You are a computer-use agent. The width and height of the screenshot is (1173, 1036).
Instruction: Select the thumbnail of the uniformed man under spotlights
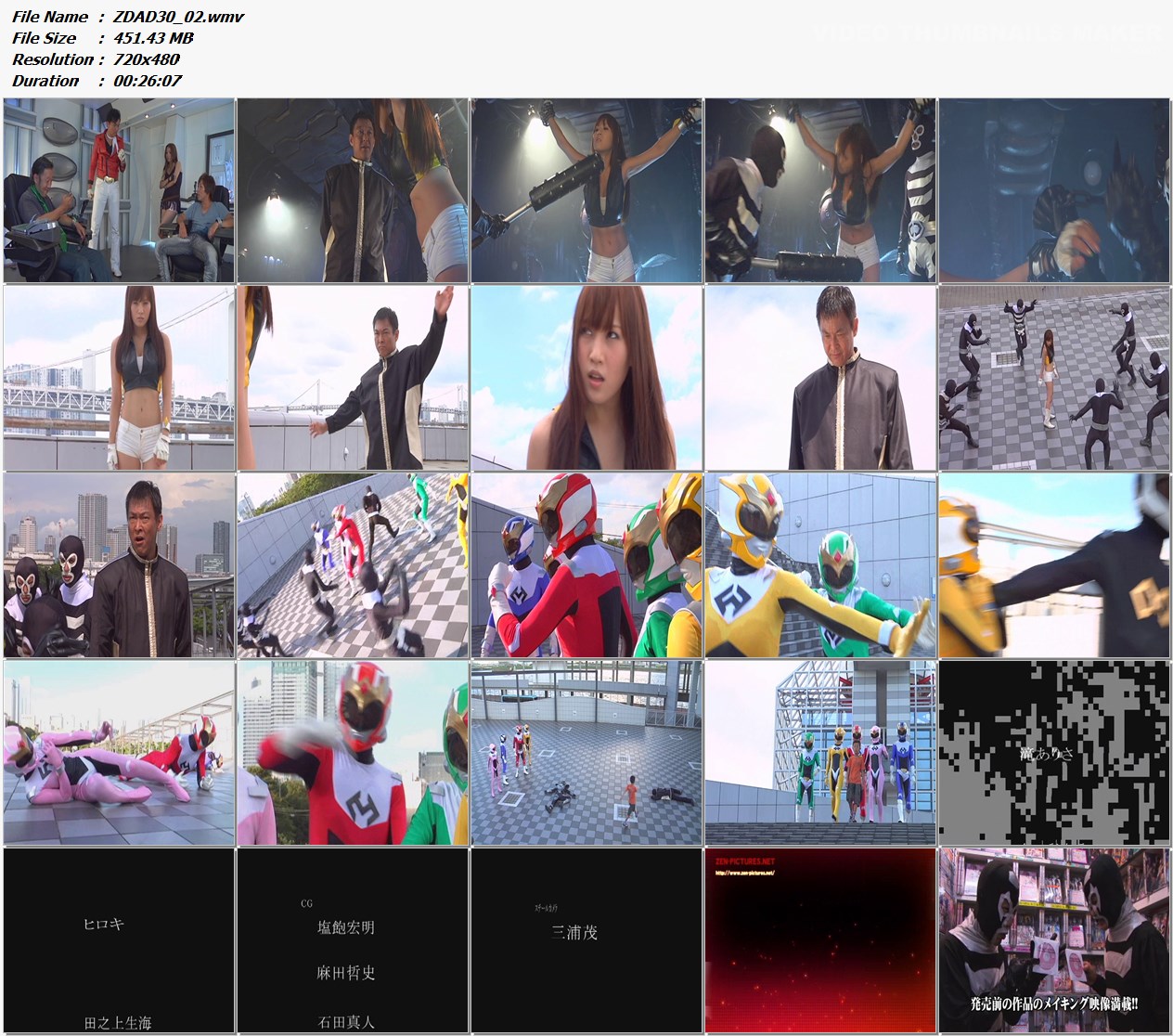click(x=353, y=190)
